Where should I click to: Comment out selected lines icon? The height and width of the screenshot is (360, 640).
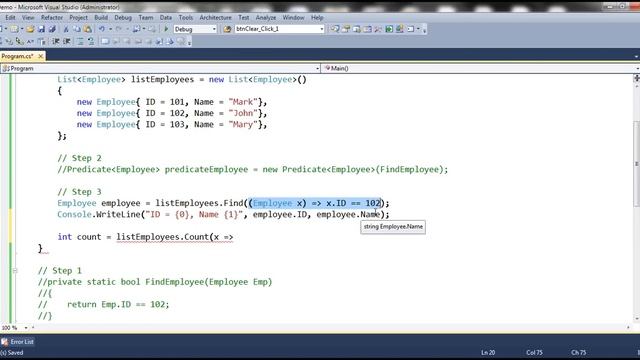click(80, 41)
